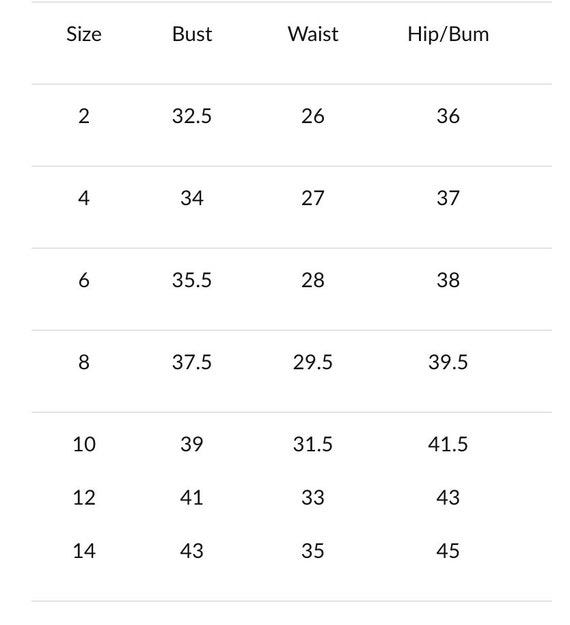Click the 39.5 hip value
Image resolution: width=570 pixels, height=625 pixels.
tap(448, 362)
